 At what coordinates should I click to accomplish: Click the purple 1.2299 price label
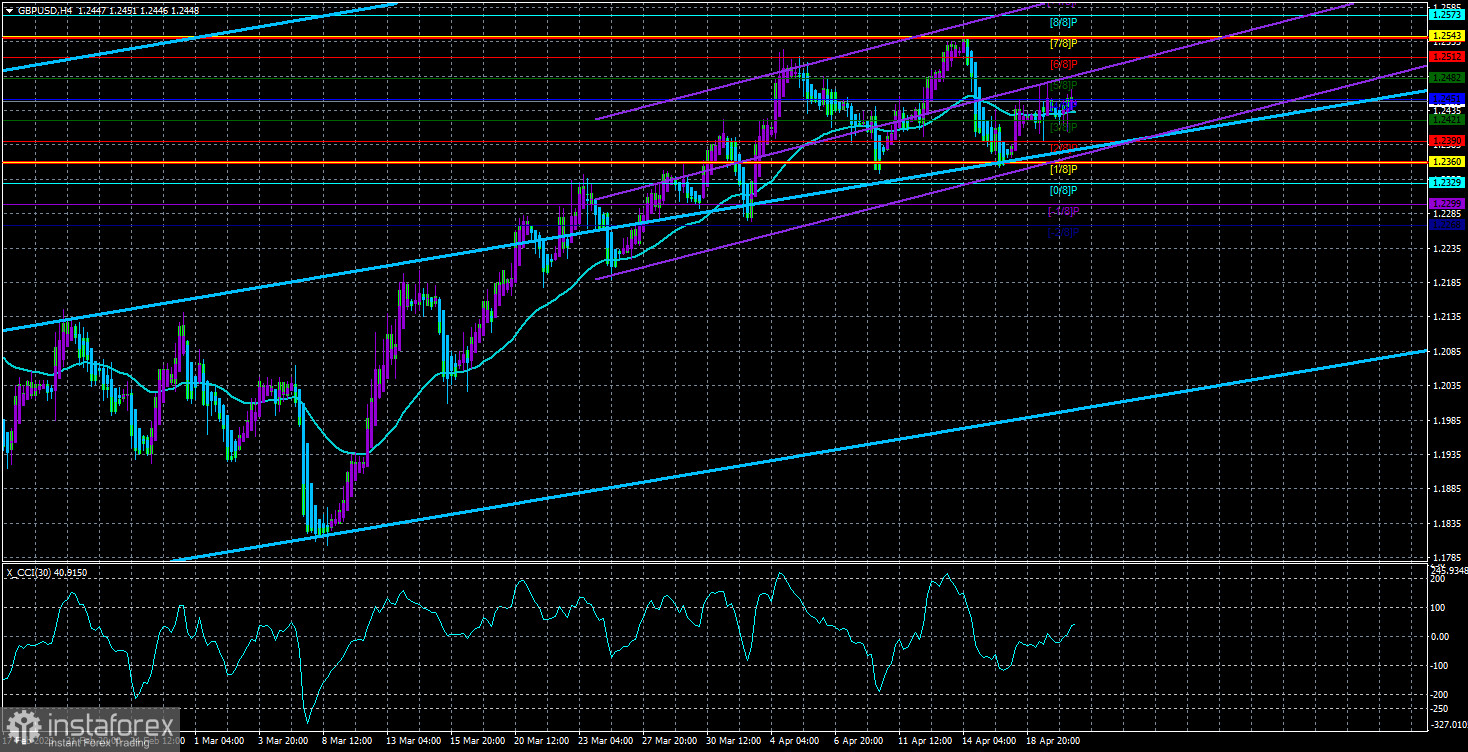(x=1448, y=203)
